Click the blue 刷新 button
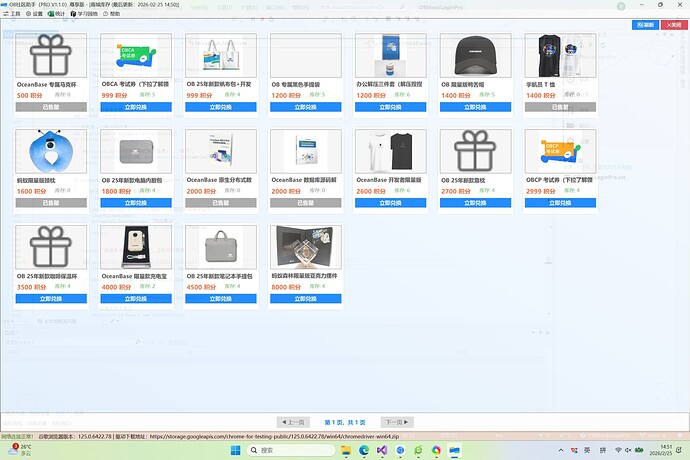 [645, 24]
